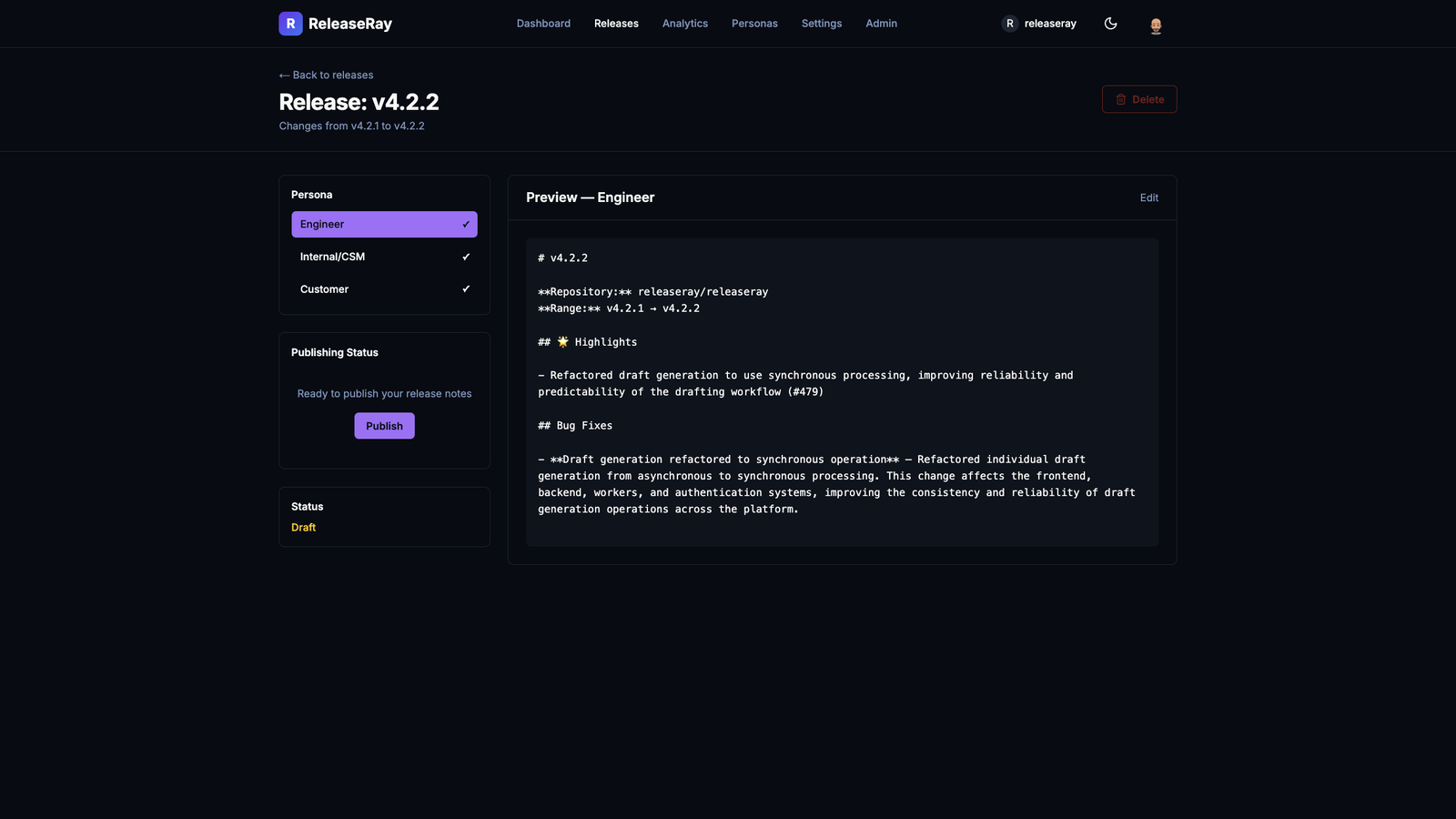Image resolution: width=1456 pixels, height=819 pixels.
Task: Click the ReleaseRay logo icon
Action: 289,23
